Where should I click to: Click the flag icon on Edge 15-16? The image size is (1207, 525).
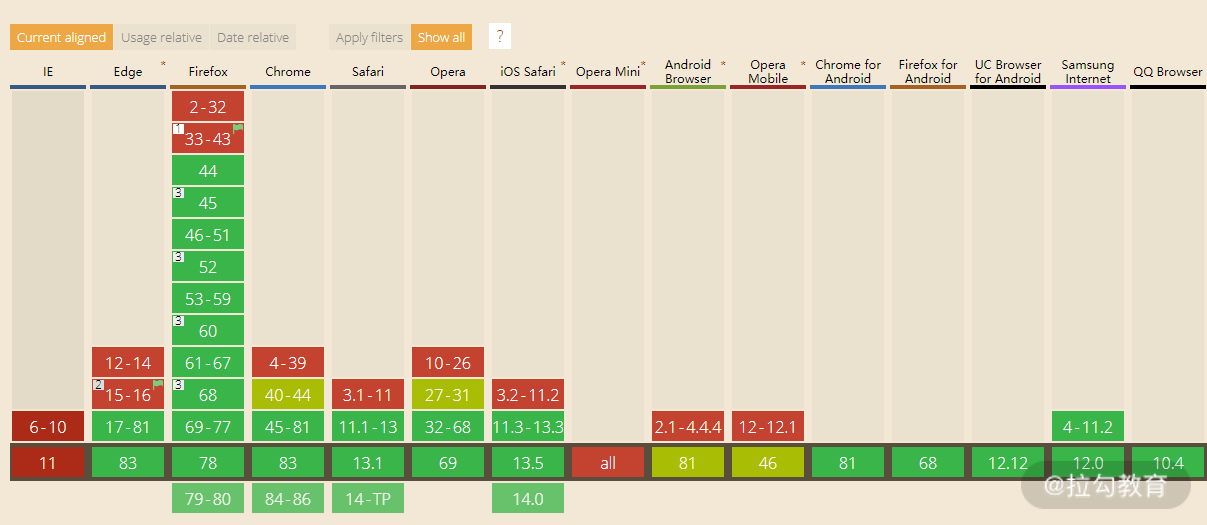coord(159,384)
